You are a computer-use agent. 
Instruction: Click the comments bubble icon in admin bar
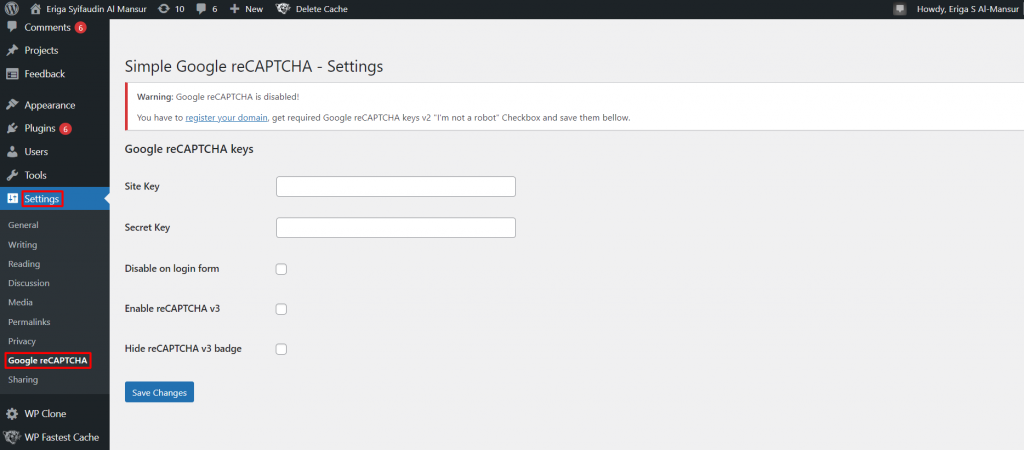[200, 8]
